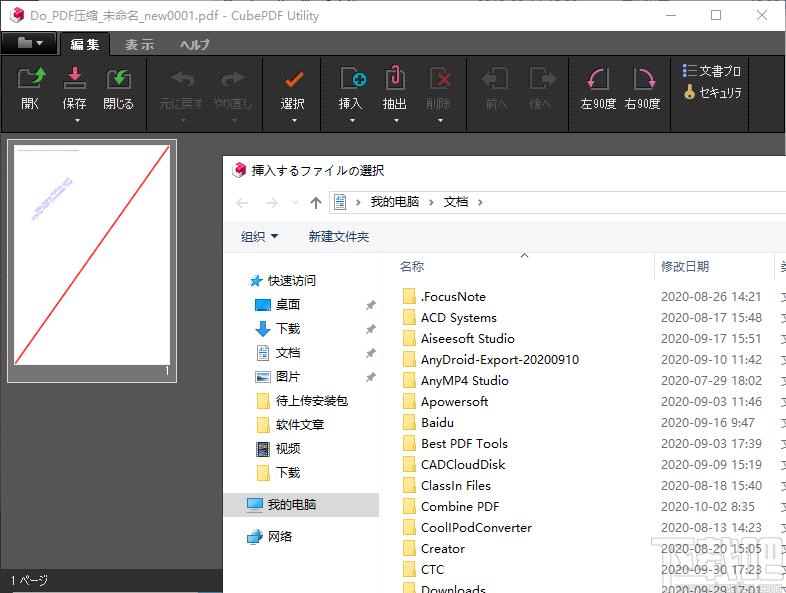Click the 保存 (Save) toolbar icon
The image size is (786, 593).
click(x=74, y=79)
